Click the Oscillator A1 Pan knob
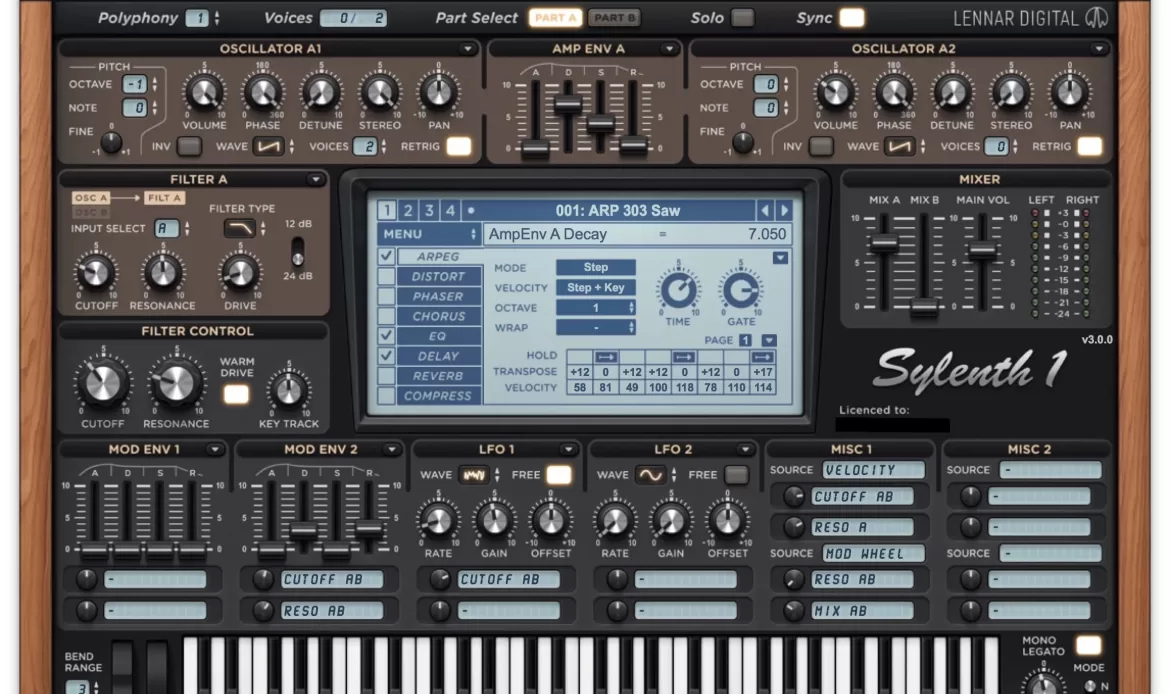 click(x=438, y=93)
